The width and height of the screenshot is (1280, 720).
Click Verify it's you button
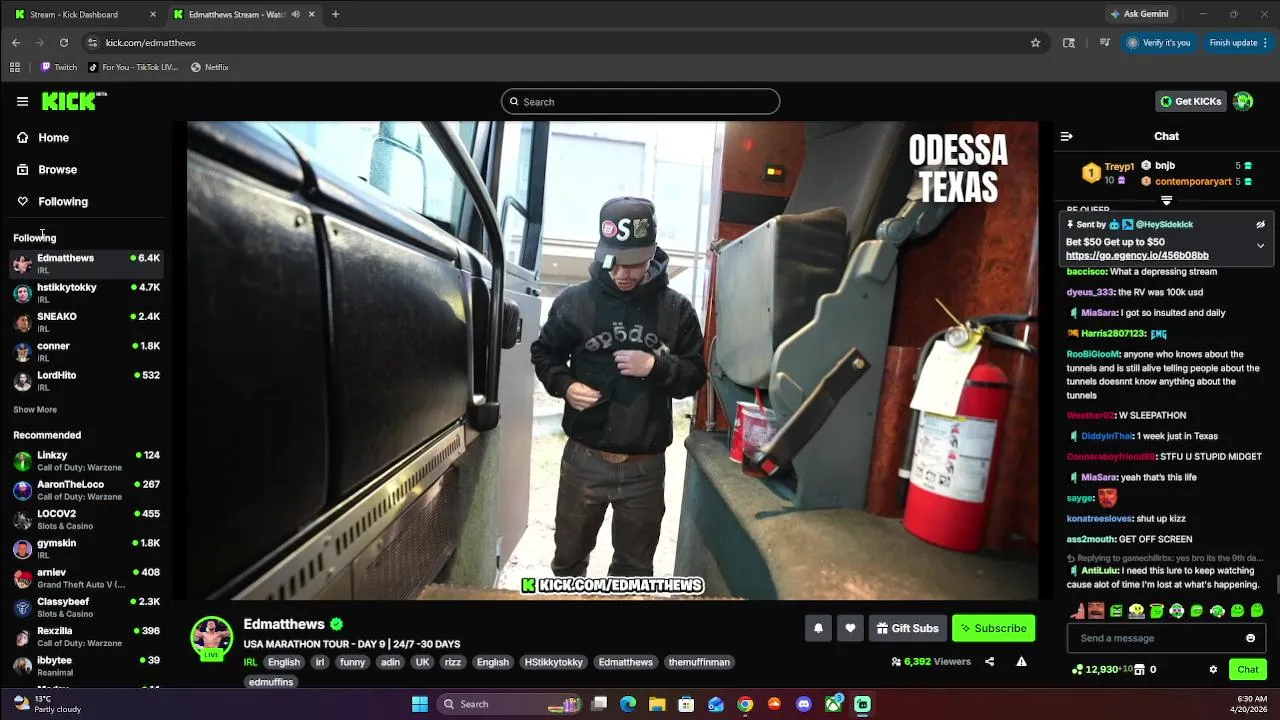click(x=1158, y=42)
